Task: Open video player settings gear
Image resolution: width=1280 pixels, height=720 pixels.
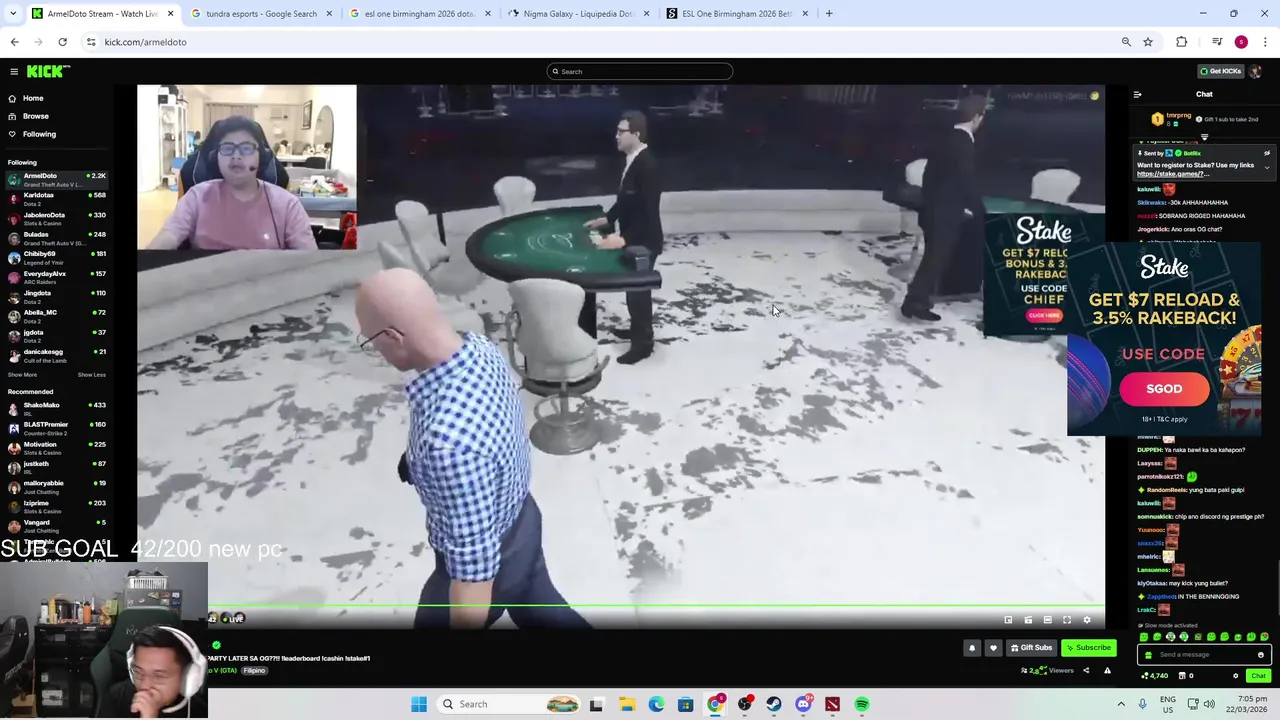Action: click(x=1087, y=620)
